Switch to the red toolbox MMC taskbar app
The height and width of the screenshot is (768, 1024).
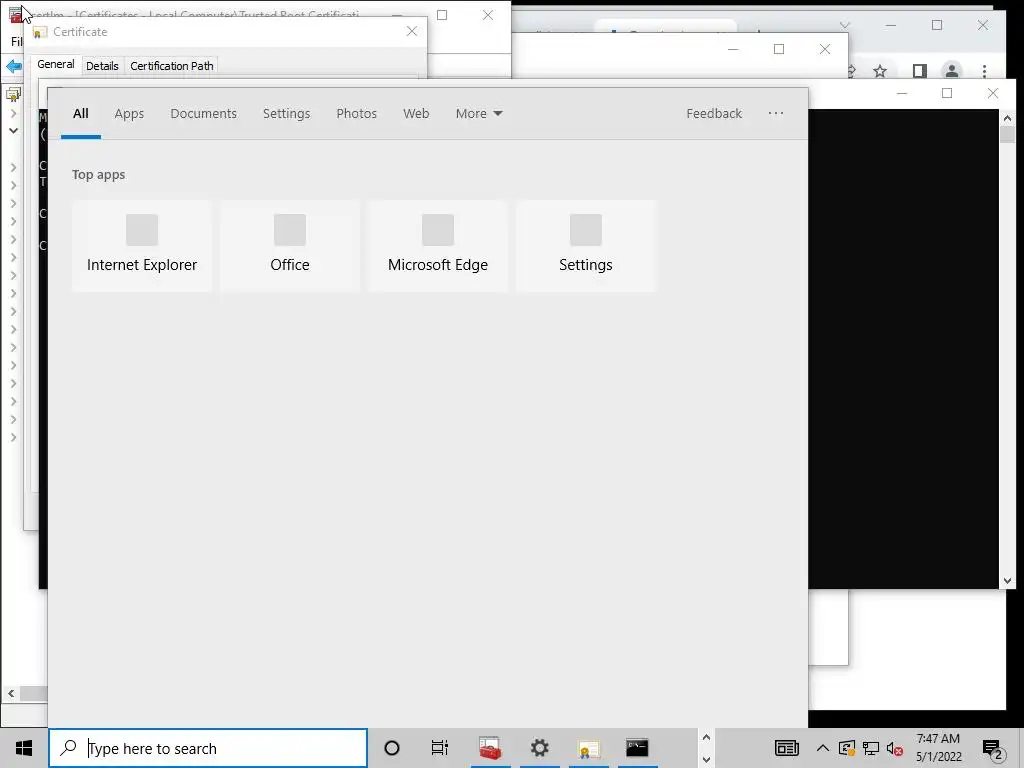490,748
